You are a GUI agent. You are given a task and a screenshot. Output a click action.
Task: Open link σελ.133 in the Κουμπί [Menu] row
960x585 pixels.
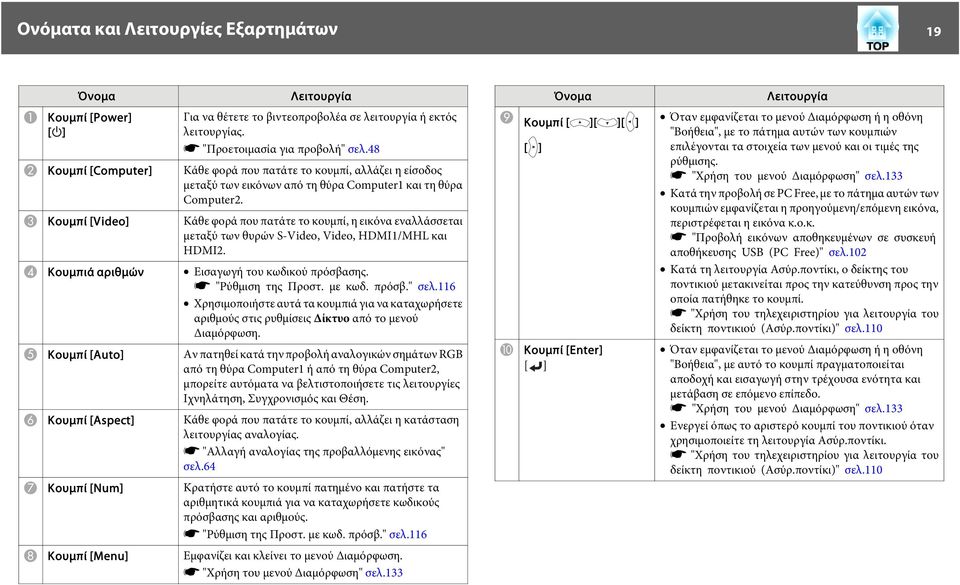384,573
